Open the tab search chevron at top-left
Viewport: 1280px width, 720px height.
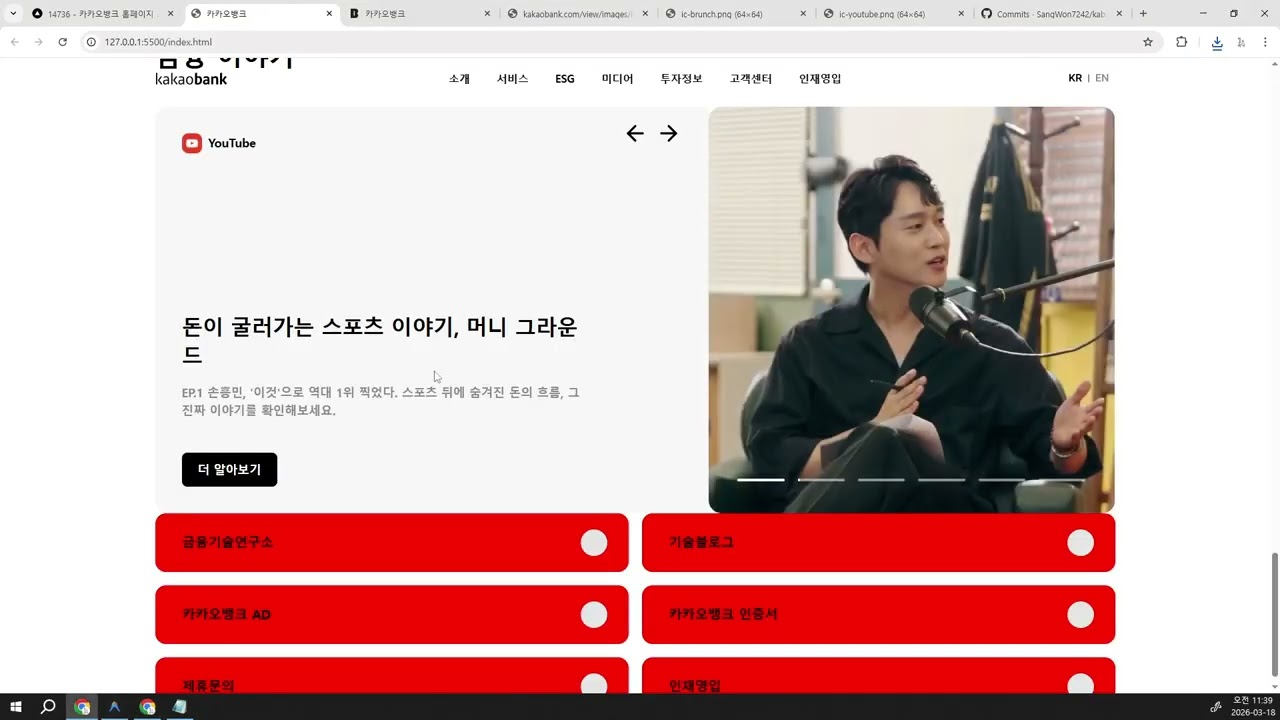tap(13, 14)
